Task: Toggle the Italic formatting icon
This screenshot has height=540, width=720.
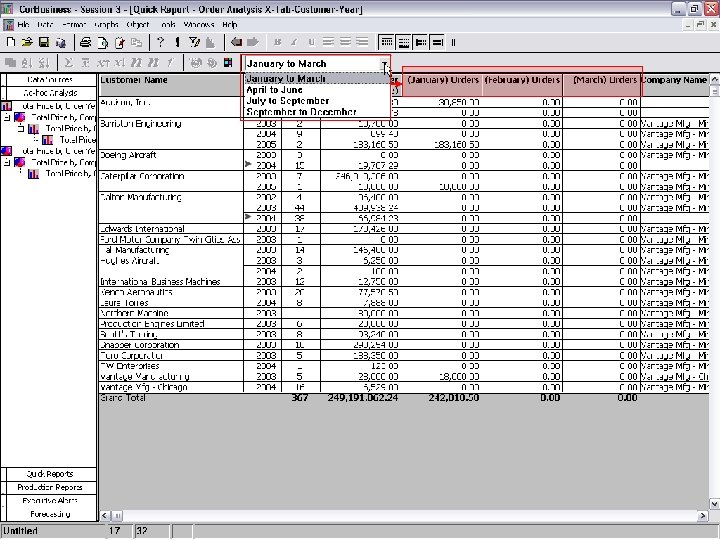Action: pos(294,43)
